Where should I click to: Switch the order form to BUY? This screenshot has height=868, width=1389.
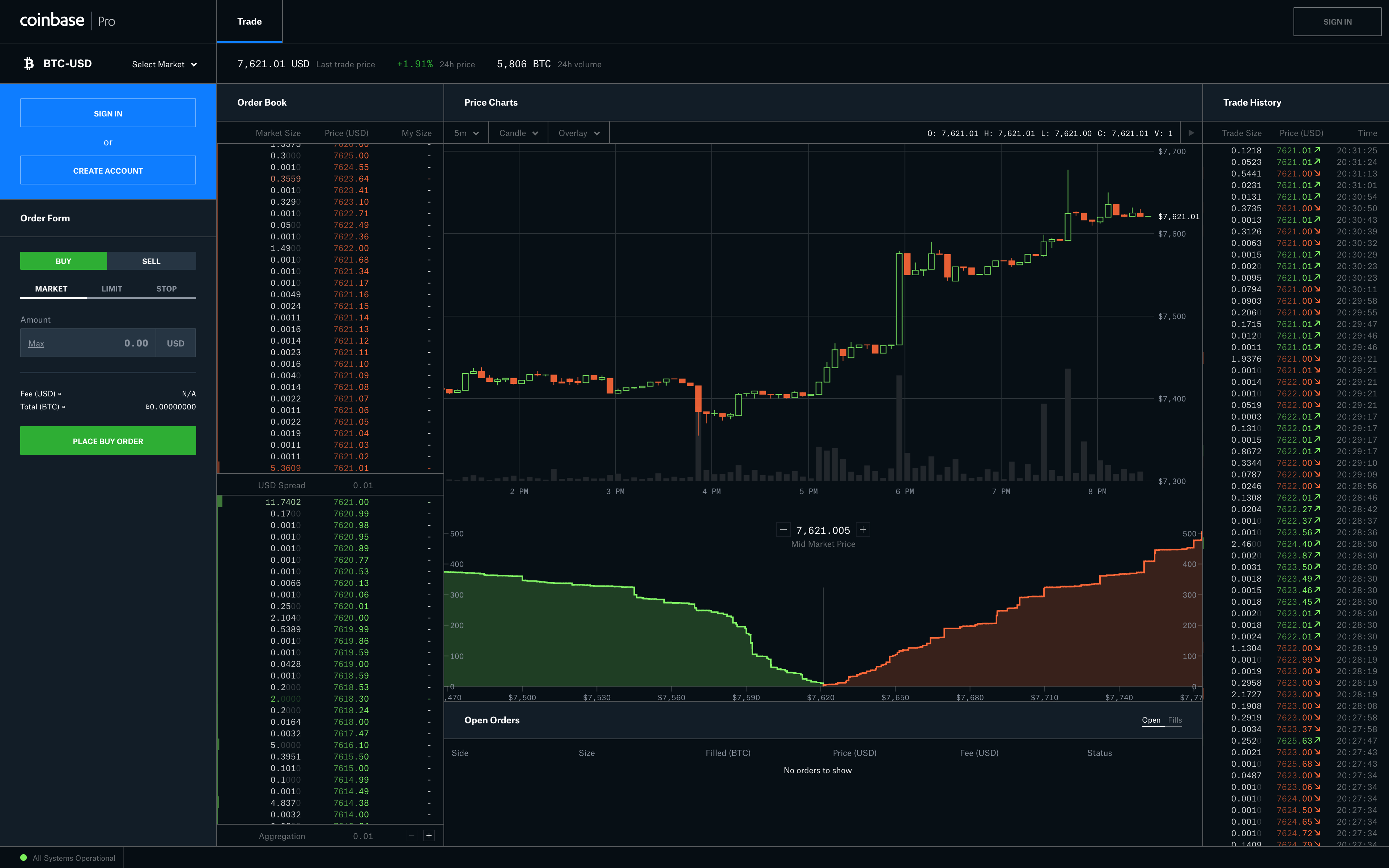pos(63,261)
